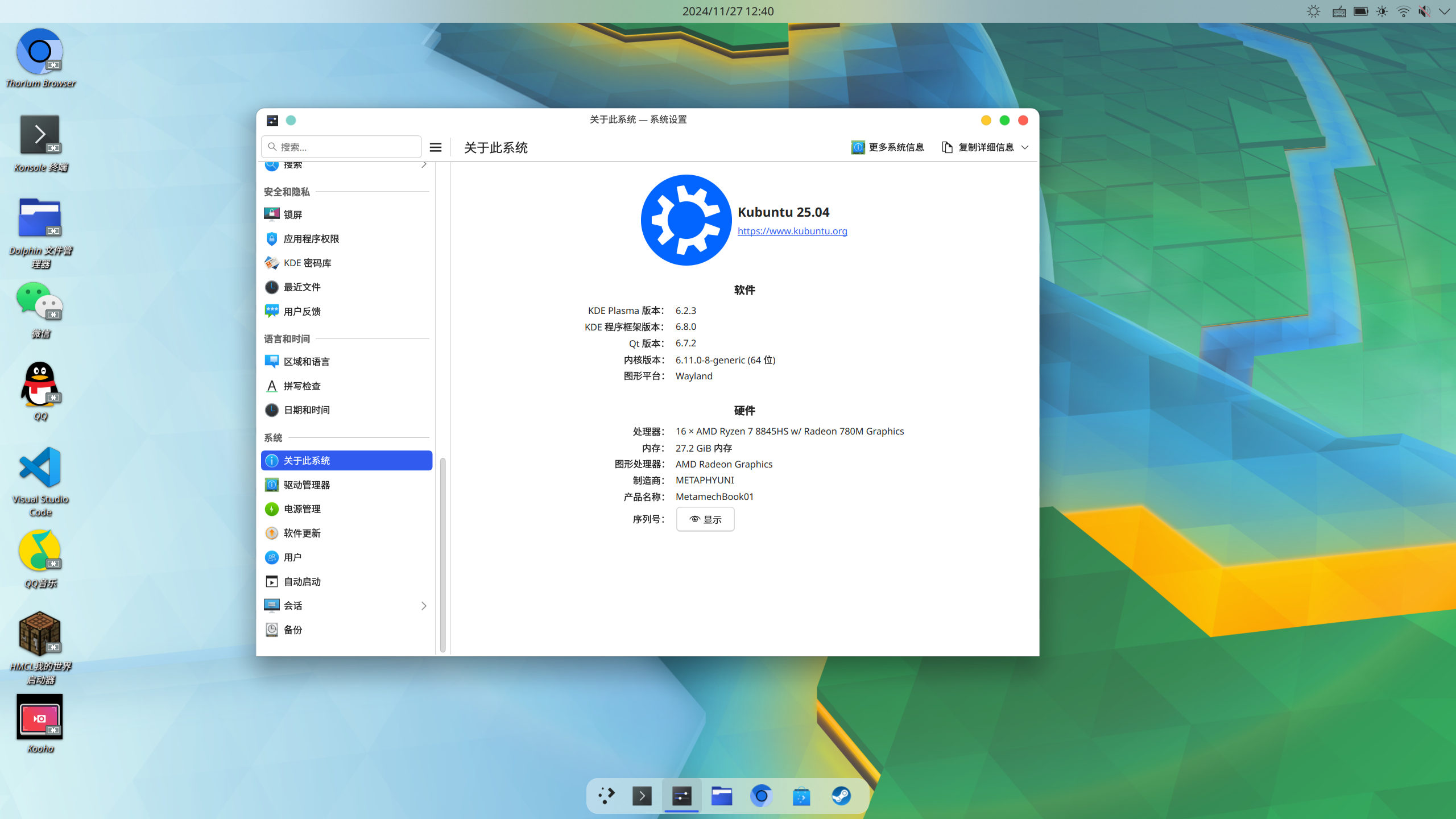
Task: Open 备份 settings page
Action: click(346, 630)
